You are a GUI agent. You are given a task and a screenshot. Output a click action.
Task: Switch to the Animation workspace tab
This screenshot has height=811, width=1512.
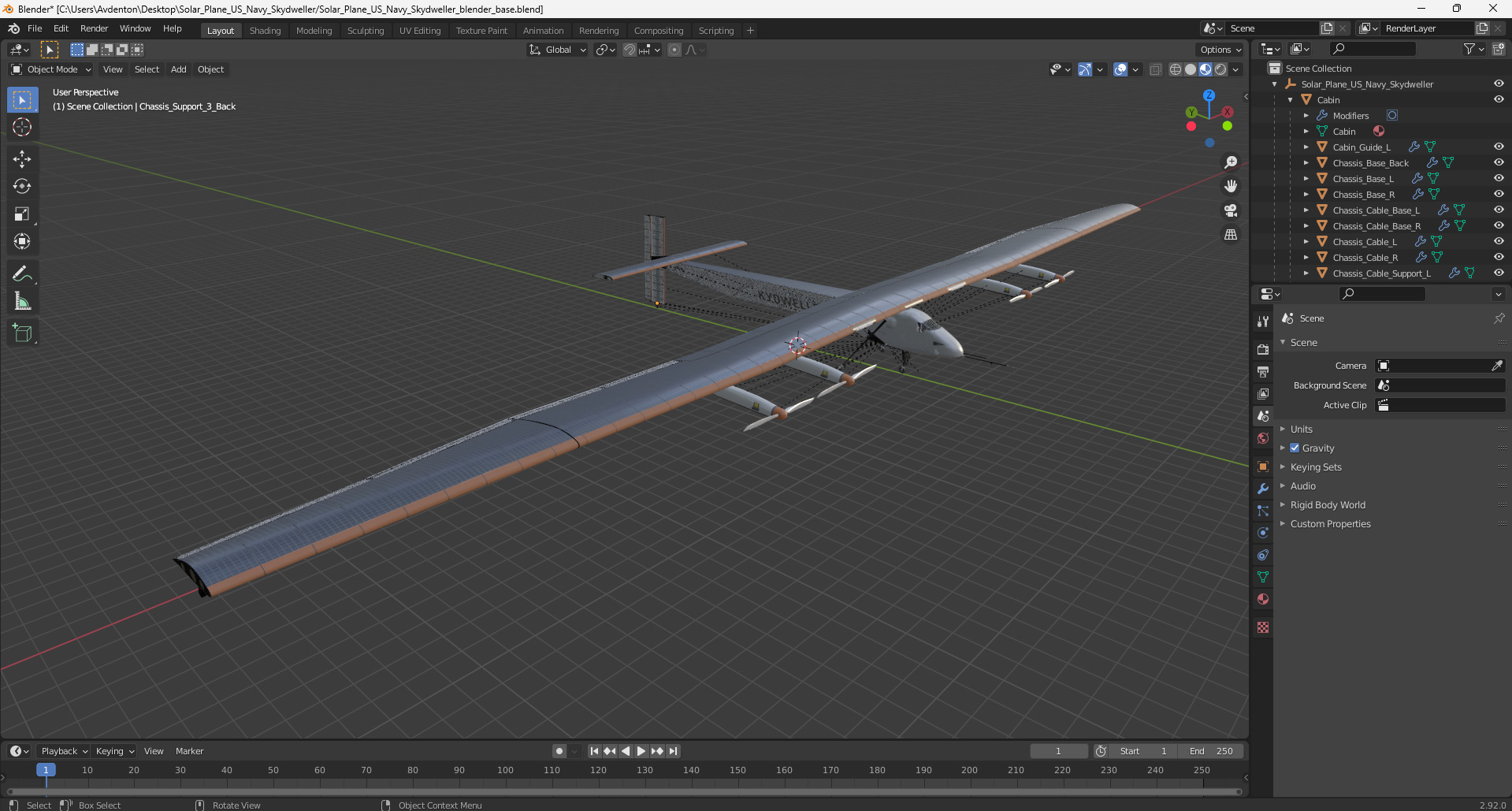click(x=543, y=31)
